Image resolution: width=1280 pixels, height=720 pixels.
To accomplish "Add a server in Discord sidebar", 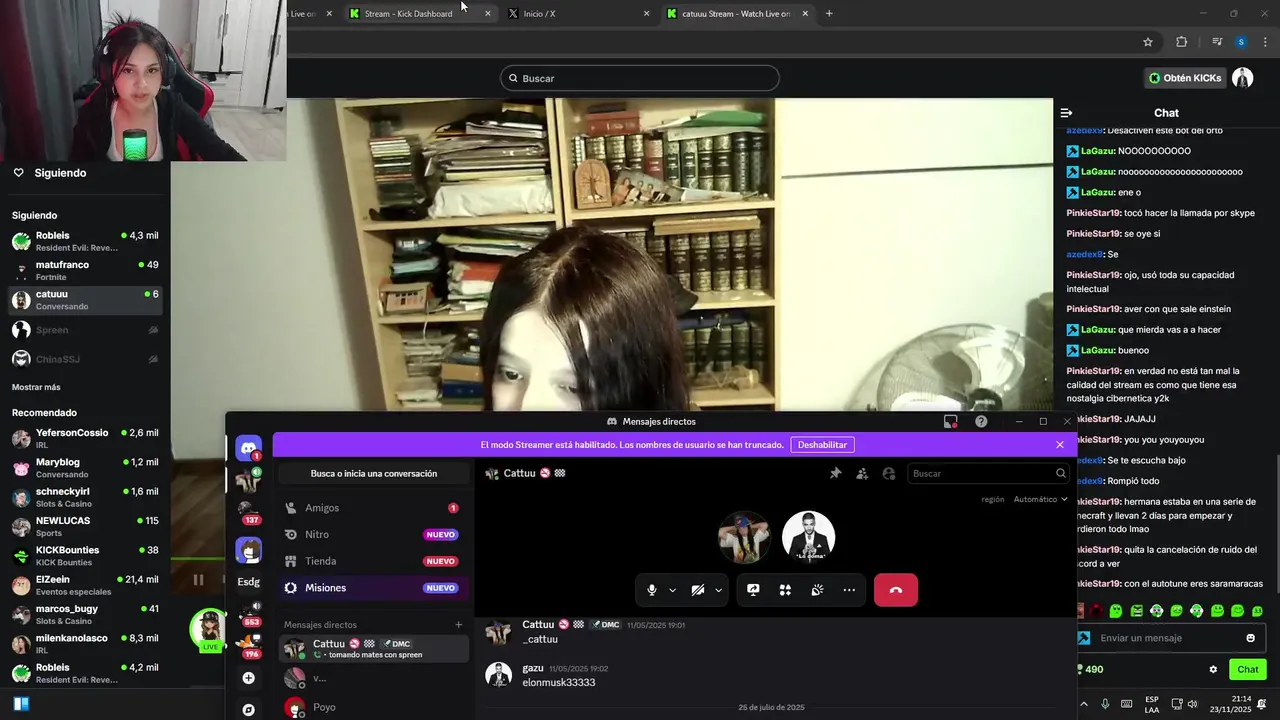I will click(249, 678).
